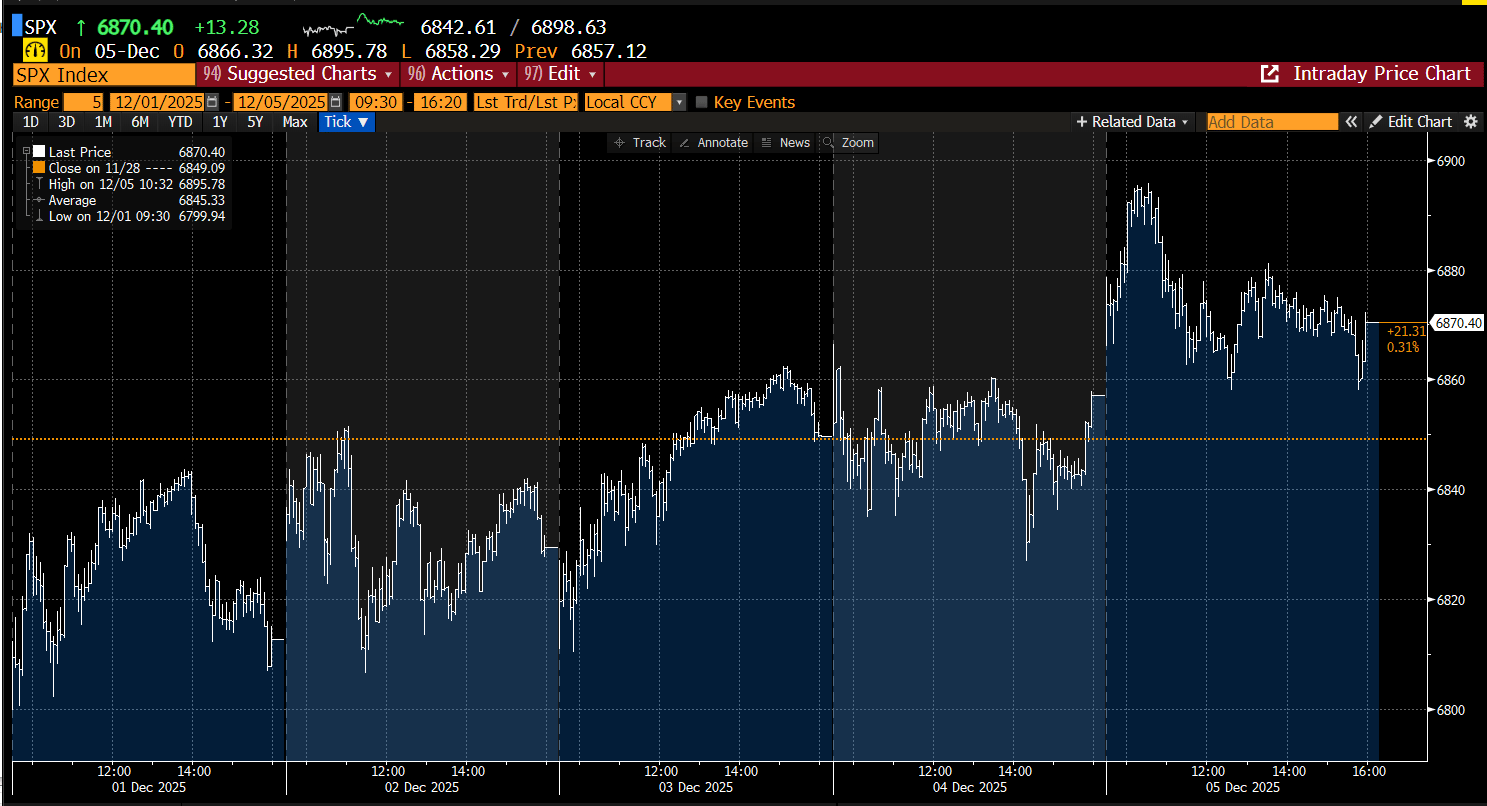This screenshot has height=806, width=1487.
Task: Click the Low on 12/01 09:30 legend row
Action: (128, 216)
